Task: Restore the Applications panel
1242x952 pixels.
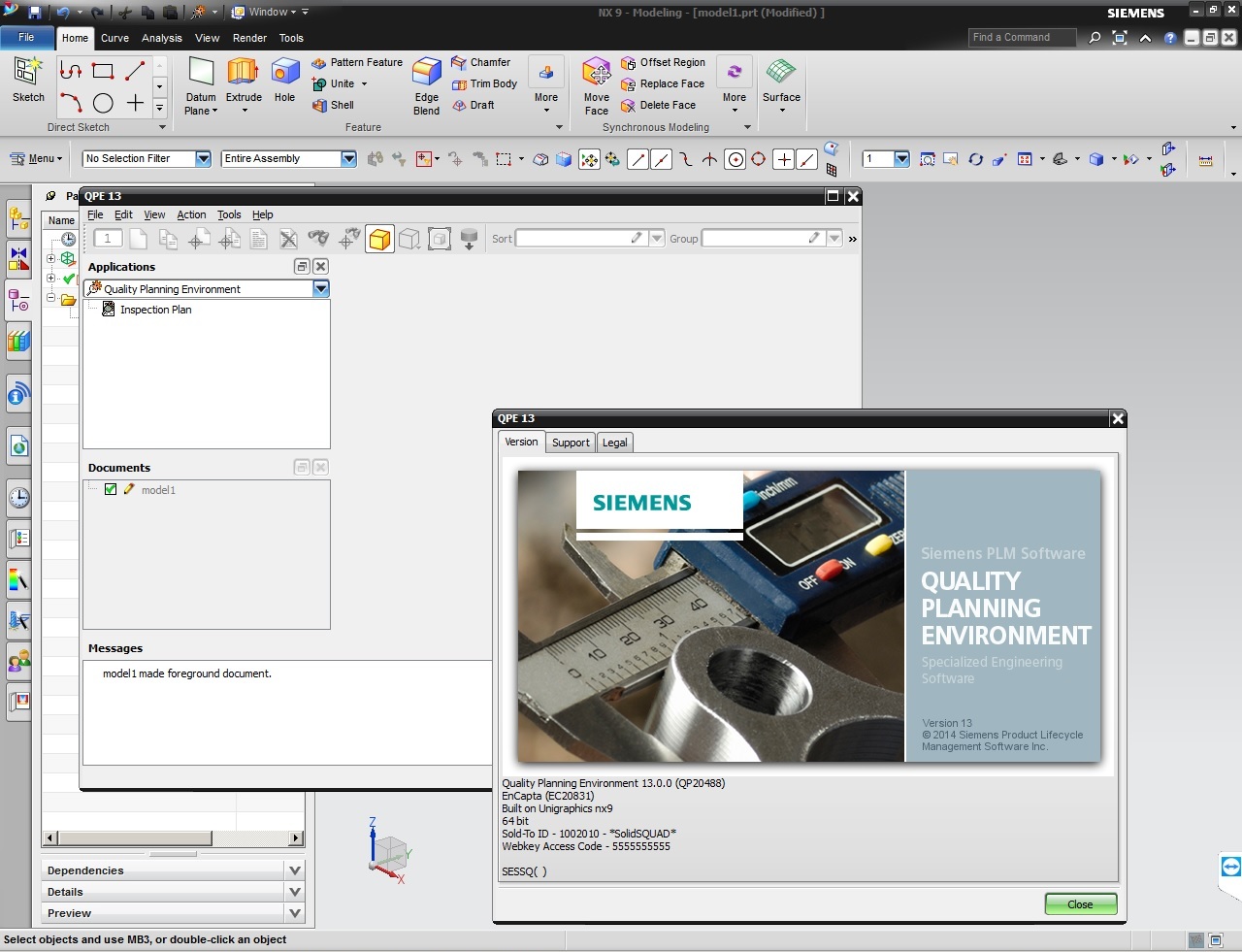Action: pos(302,266)
